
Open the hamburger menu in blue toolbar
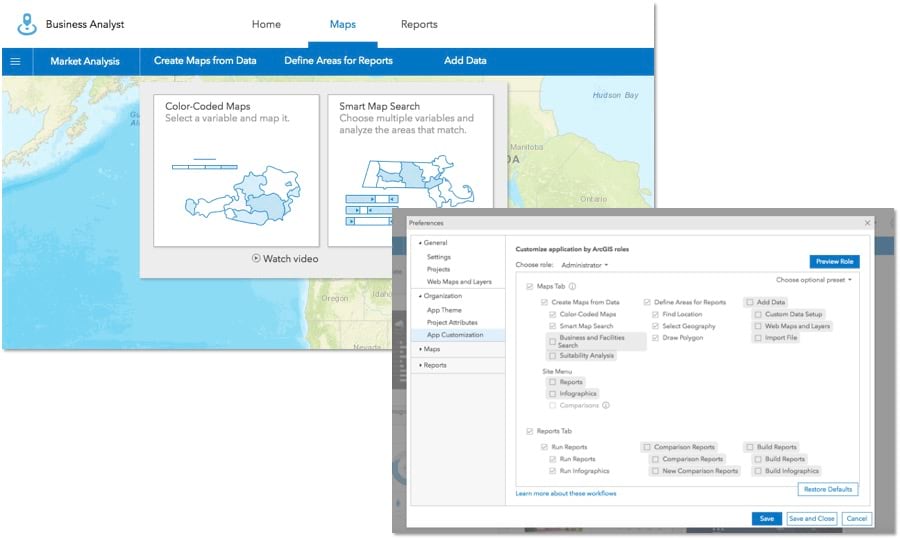coord(16,61)
